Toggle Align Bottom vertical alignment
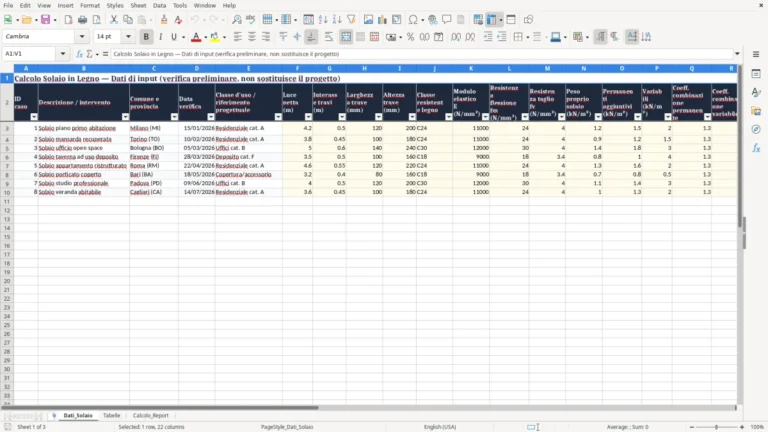 312,37
